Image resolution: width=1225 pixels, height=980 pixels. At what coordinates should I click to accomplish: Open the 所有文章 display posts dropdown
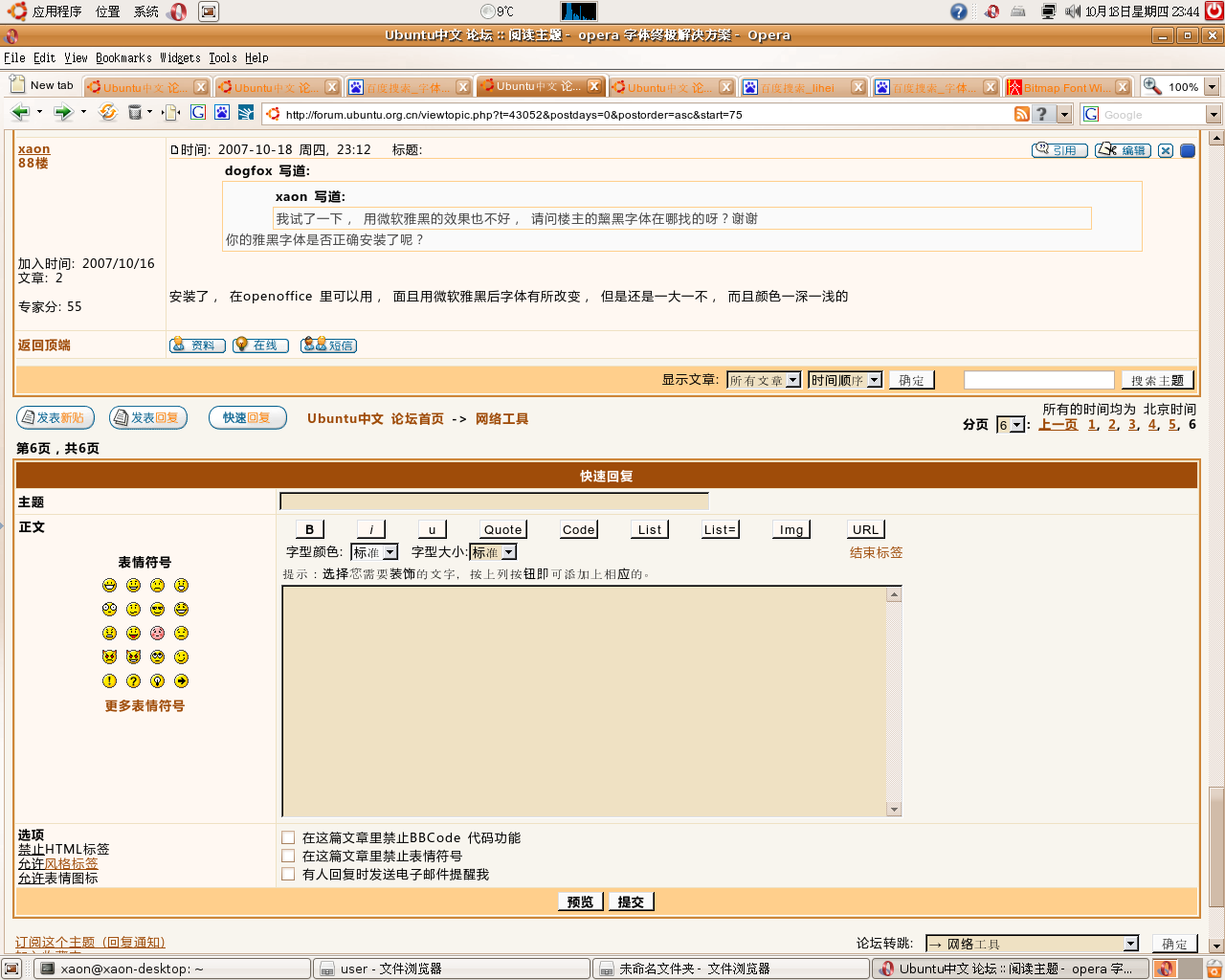[x=764, y=380]
